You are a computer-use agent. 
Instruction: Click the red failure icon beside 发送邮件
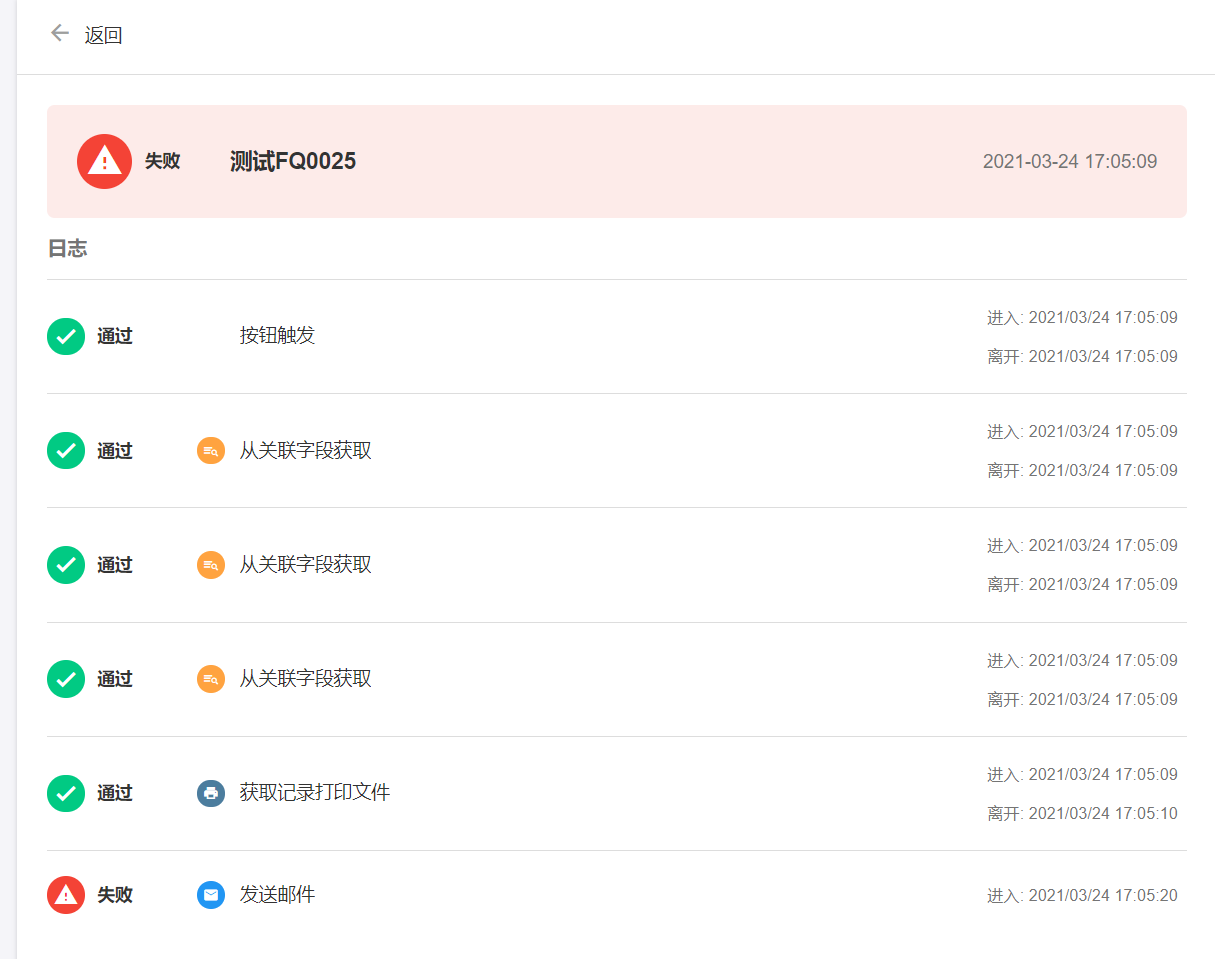click(66, 895)
